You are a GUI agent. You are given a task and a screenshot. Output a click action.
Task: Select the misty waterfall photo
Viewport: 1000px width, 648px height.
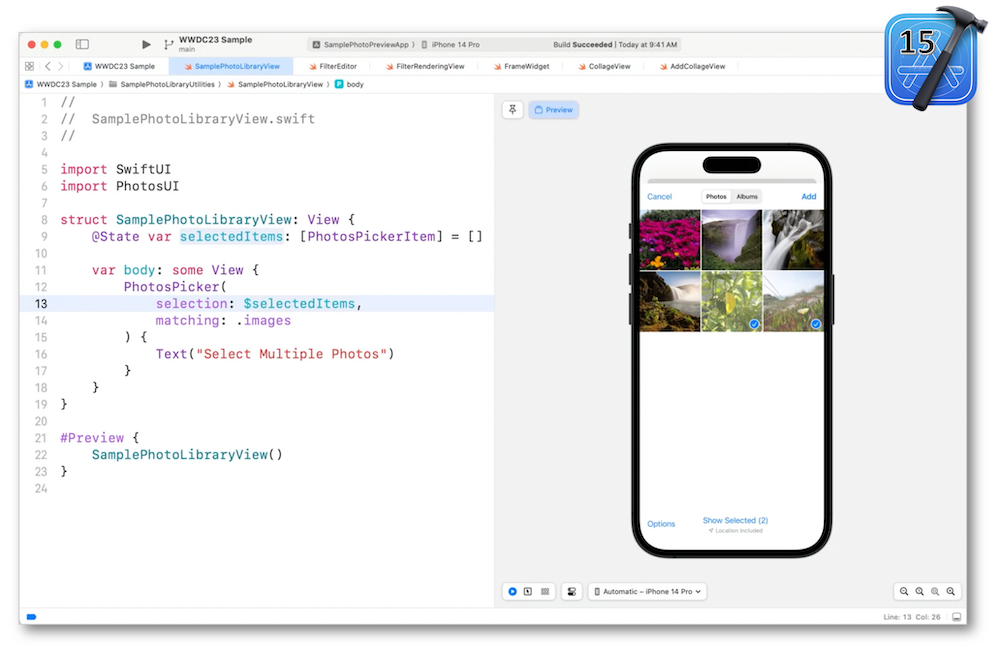click(x=732, y=239)
